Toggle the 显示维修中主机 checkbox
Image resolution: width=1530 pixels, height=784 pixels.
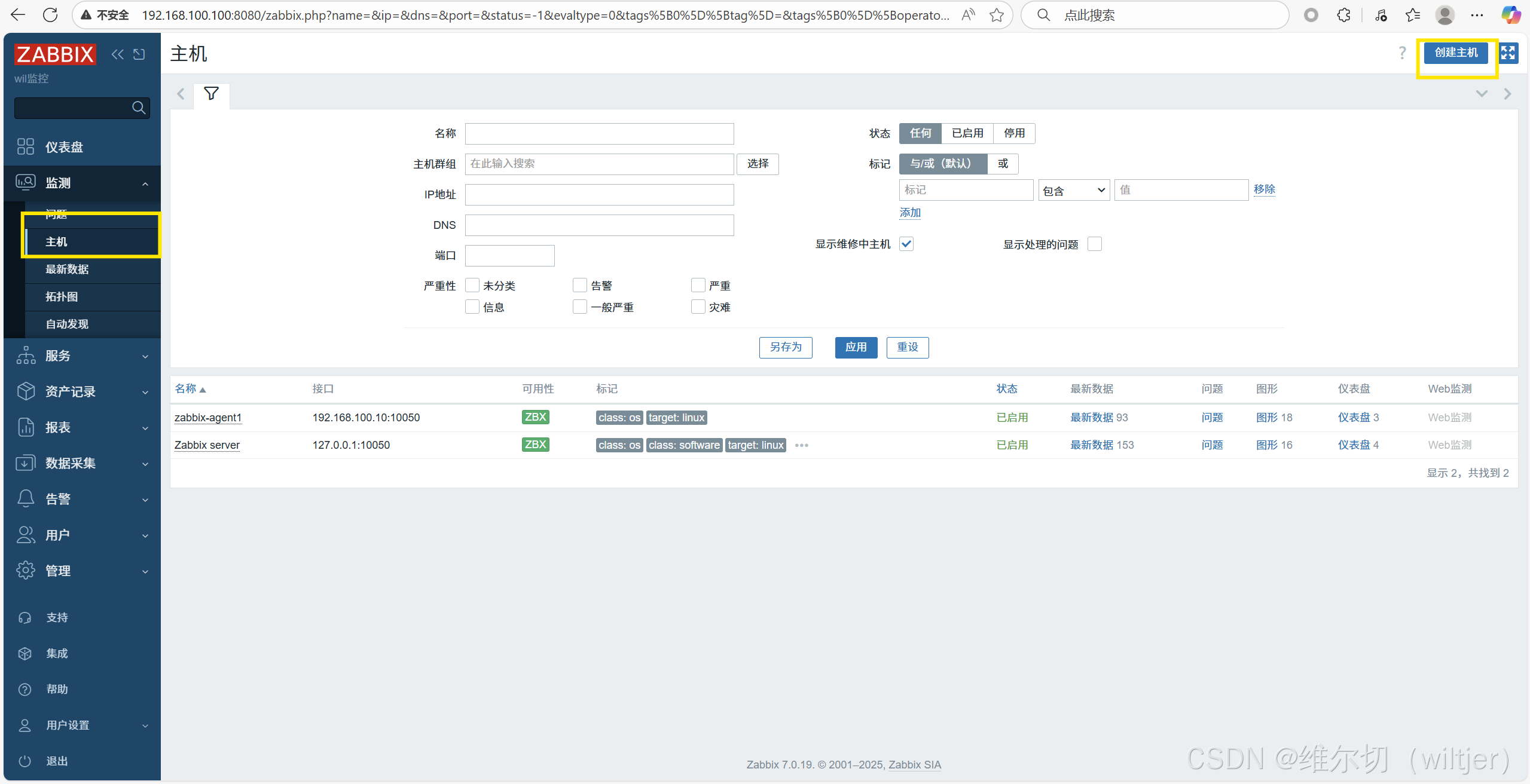click(x=906, y=244)
